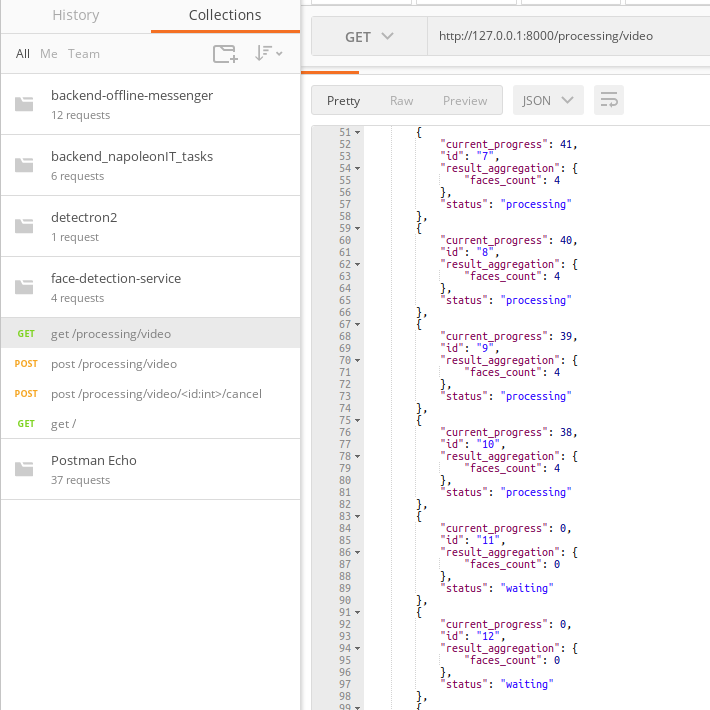Viewport: 710px width, 710px height.
Task: Click the "37 requests" count text
Action: pos(81,480)
